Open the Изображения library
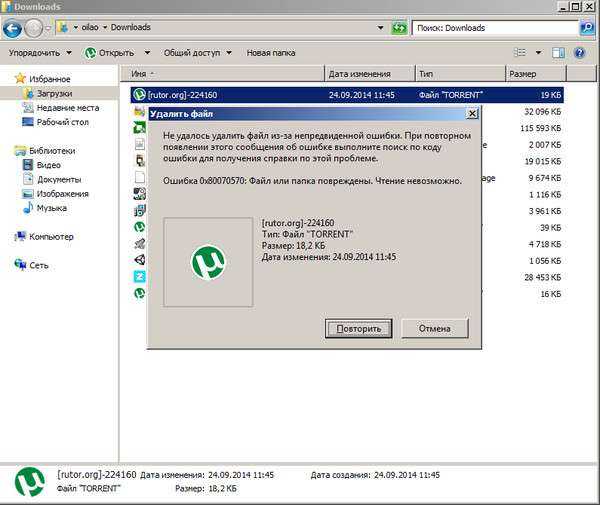 62,194
